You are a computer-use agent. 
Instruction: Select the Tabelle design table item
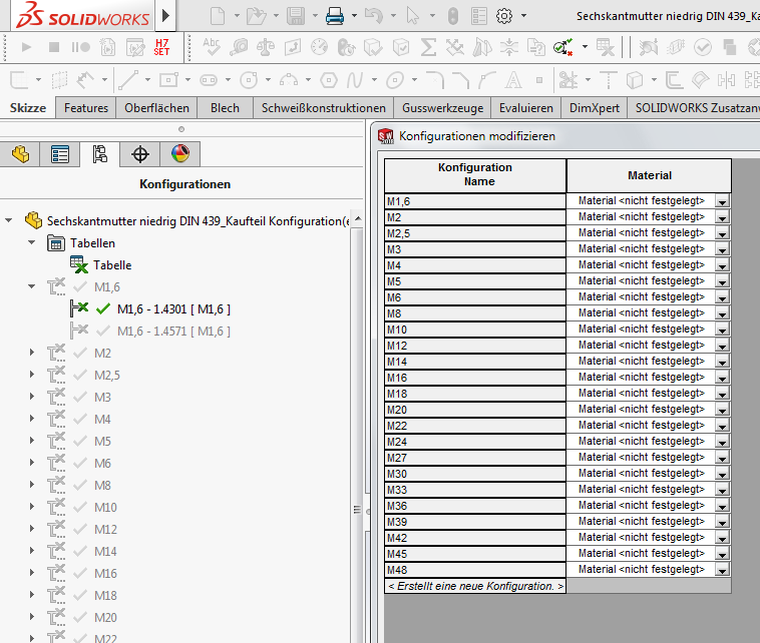pyautogui.click(x=112, y=265)
